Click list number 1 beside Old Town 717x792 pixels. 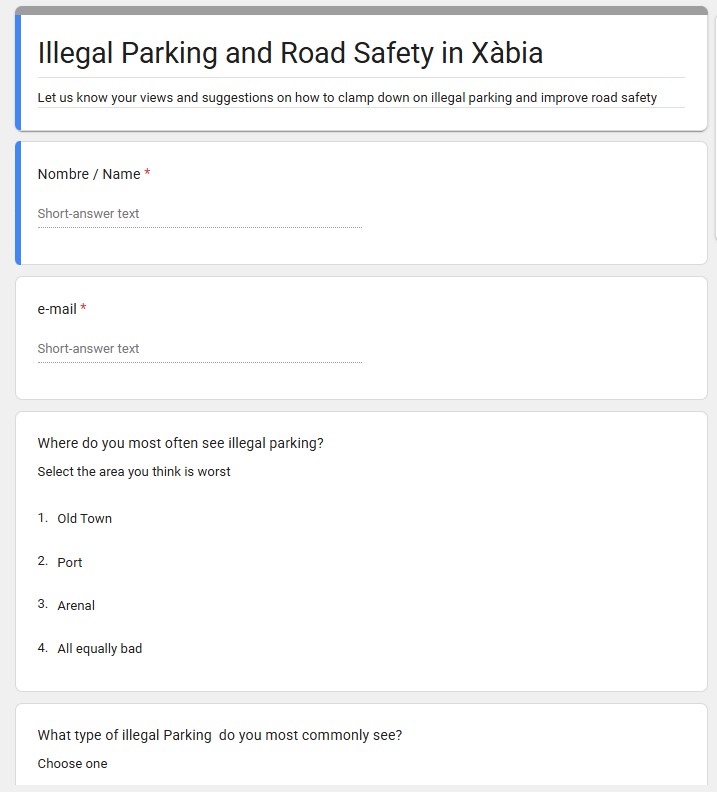click(x=43, y=518)
